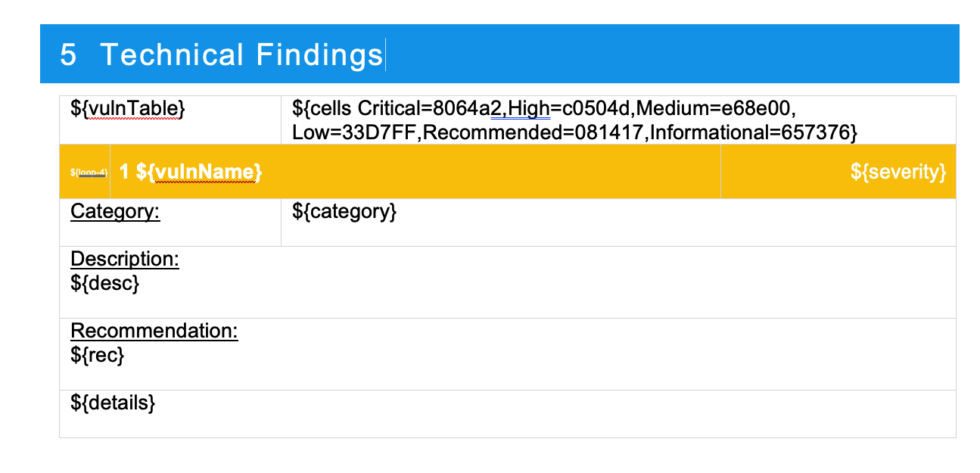Viewport: 980px width, 473px height.
Task: Click the ${category} placeholder
Action: pyautogui.click(x=344, y=212)
